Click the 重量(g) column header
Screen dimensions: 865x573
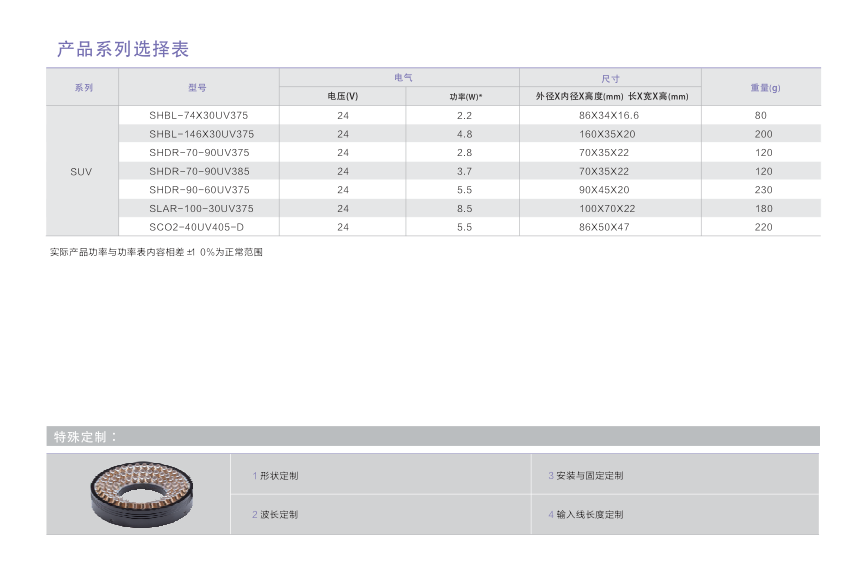point(765,88)
